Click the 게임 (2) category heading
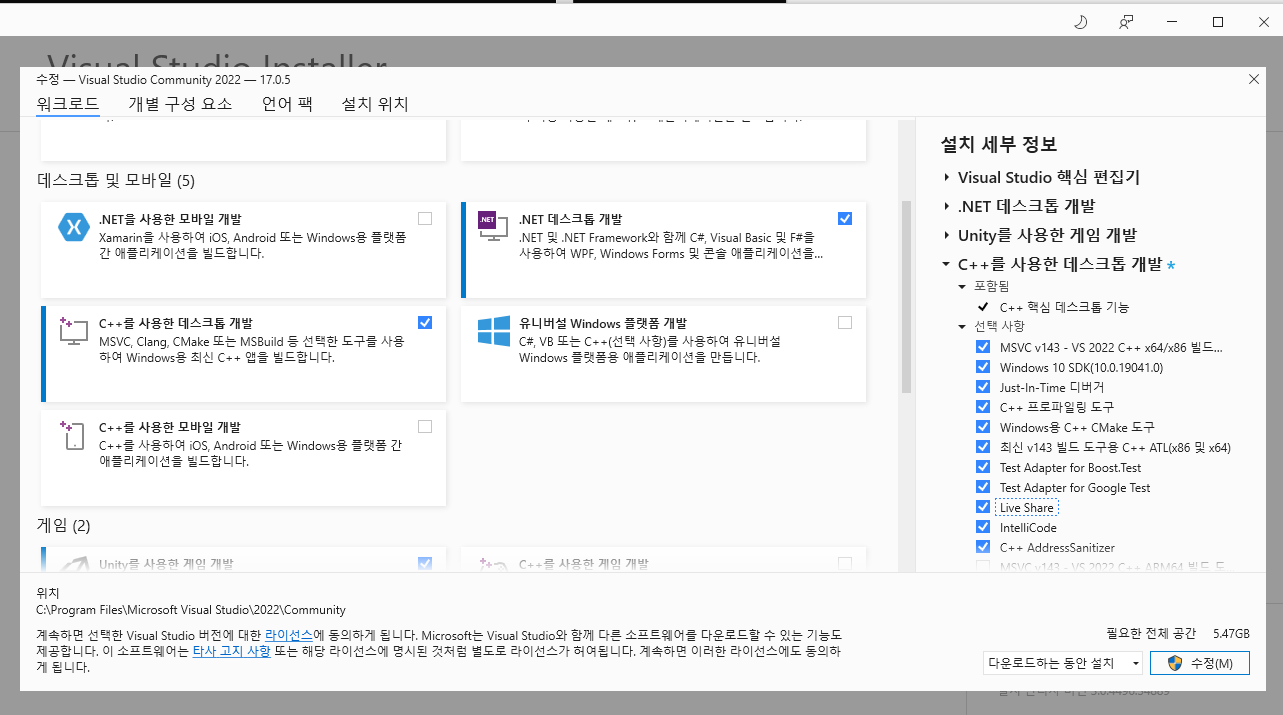Screen dimensions: 1283x715 [63, 525]
